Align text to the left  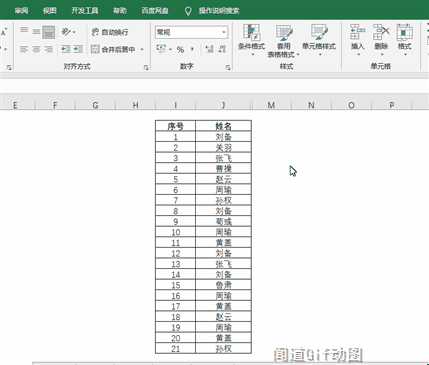point(24,49)
